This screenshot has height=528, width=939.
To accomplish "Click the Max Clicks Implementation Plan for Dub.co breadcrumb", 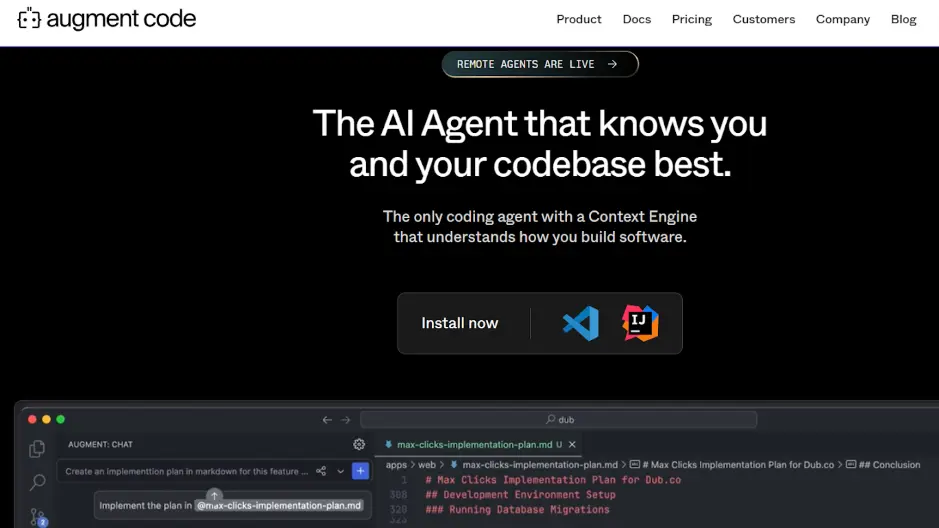I will coord(732,465).
